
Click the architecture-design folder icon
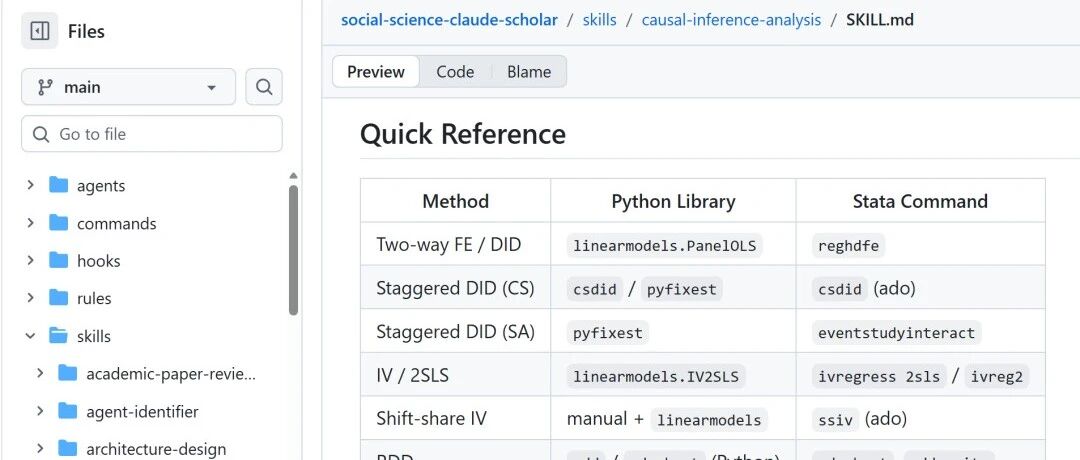68,449
